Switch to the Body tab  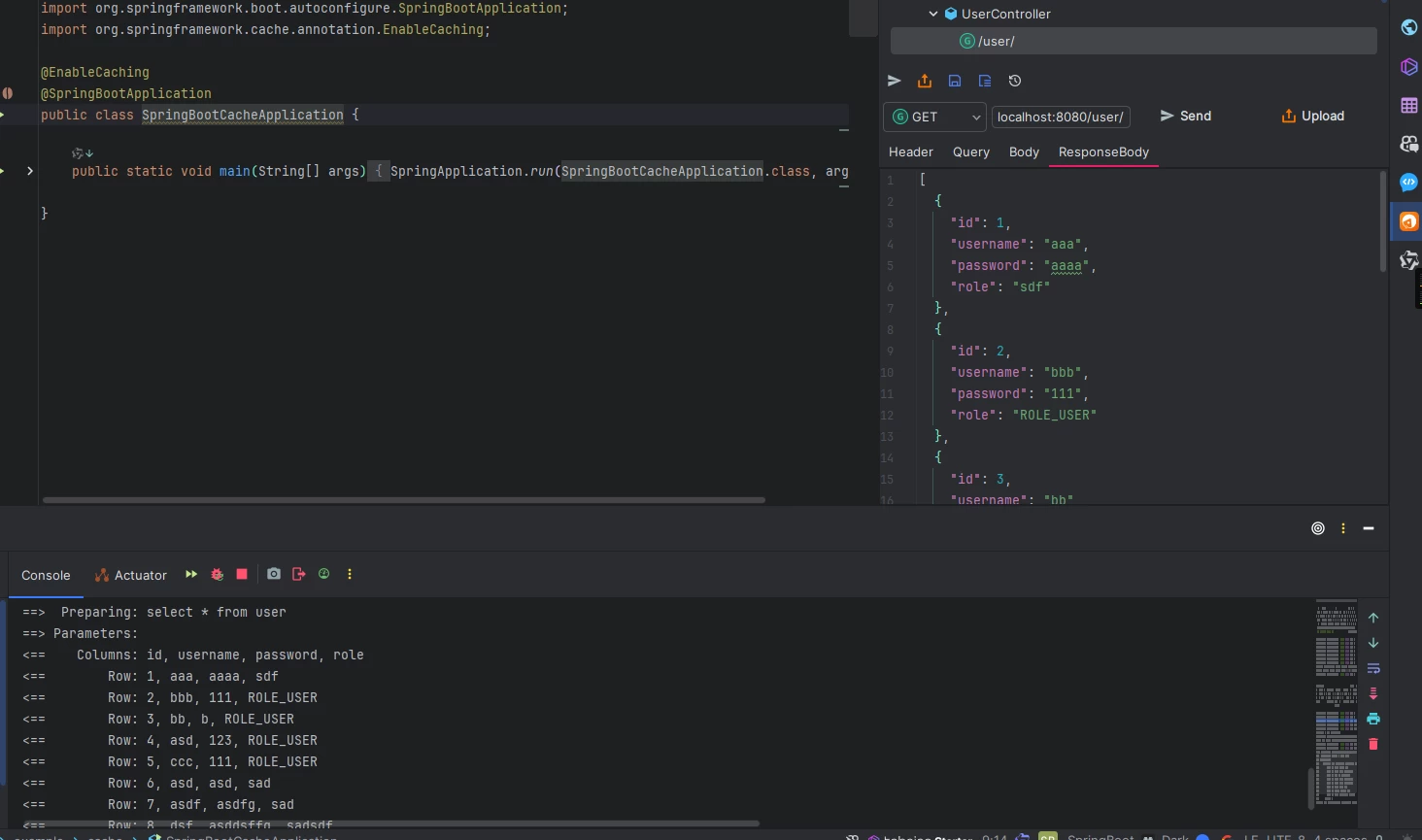pyautogui.click(x=1024, y=151)
